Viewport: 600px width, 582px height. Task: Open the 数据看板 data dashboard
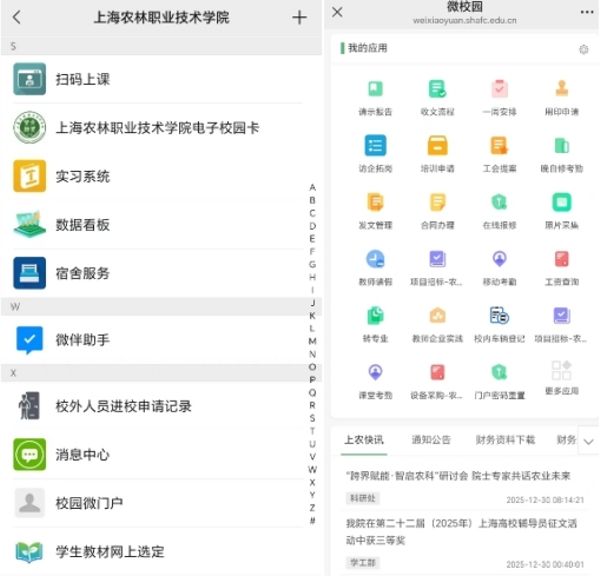82,225
